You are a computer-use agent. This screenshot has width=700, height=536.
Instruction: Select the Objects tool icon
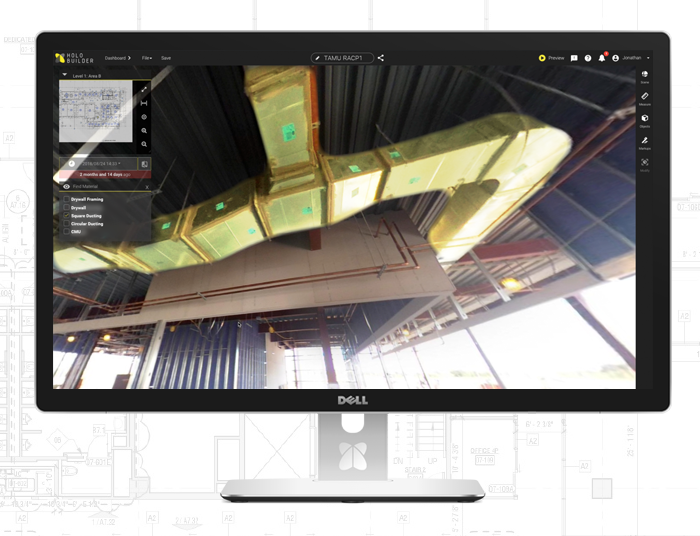644,118
